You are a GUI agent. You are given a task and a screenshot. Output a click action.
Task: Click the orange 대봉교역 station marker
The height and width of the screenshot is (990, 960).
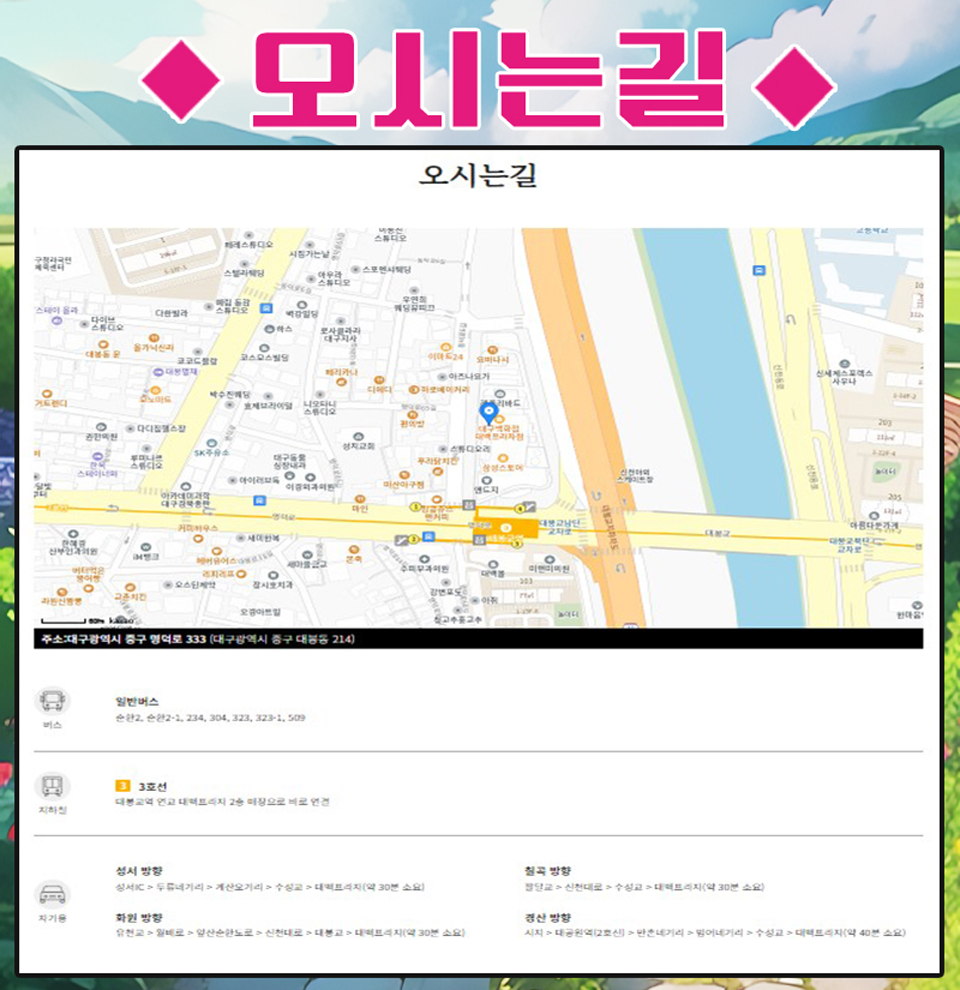coord(505,529)
